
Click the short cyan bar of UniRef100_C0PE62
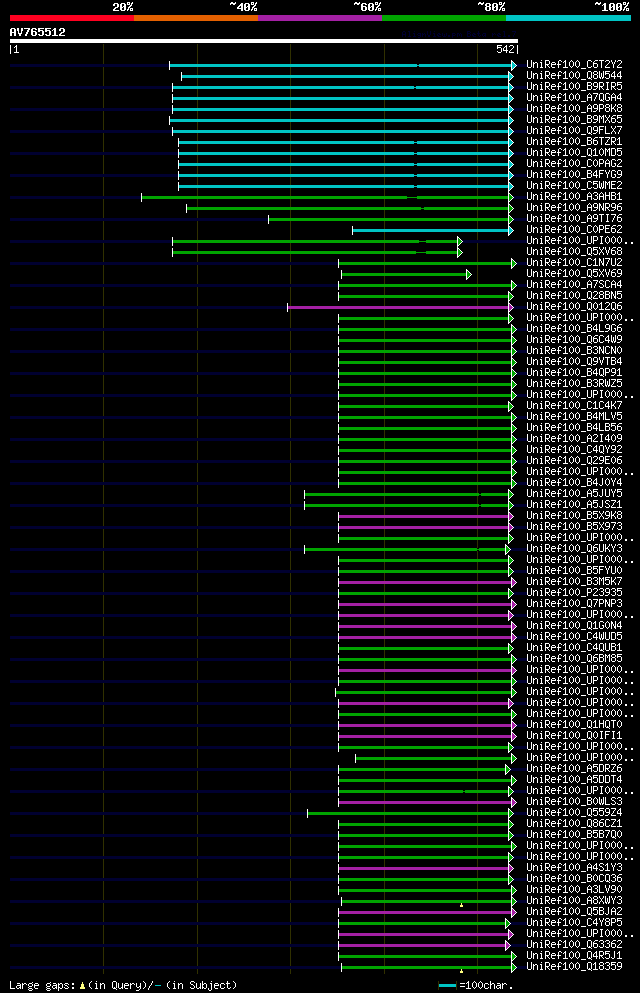(x=433, y=231)
